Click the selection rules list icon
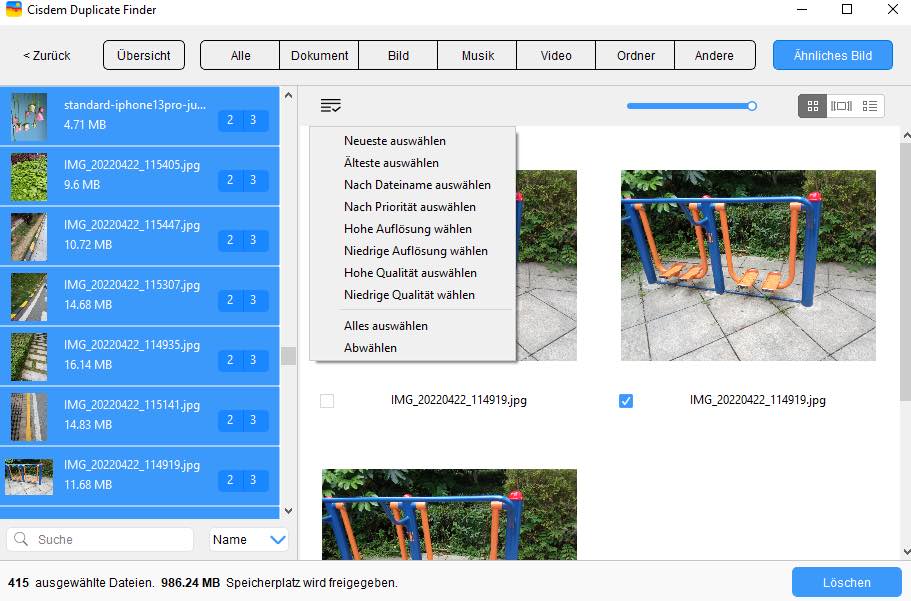911x601 pixels. [331, 106]
